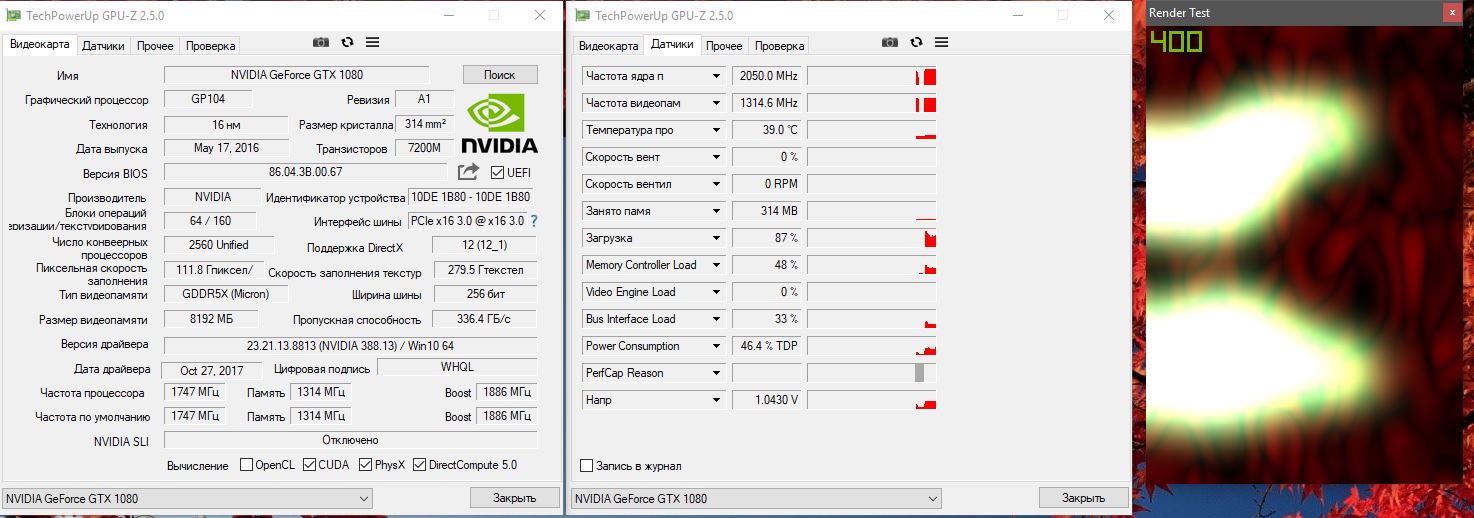Click the camera icon in the sensors GPU-Z window
The image size is (1474, 518).
pos(889,43)
